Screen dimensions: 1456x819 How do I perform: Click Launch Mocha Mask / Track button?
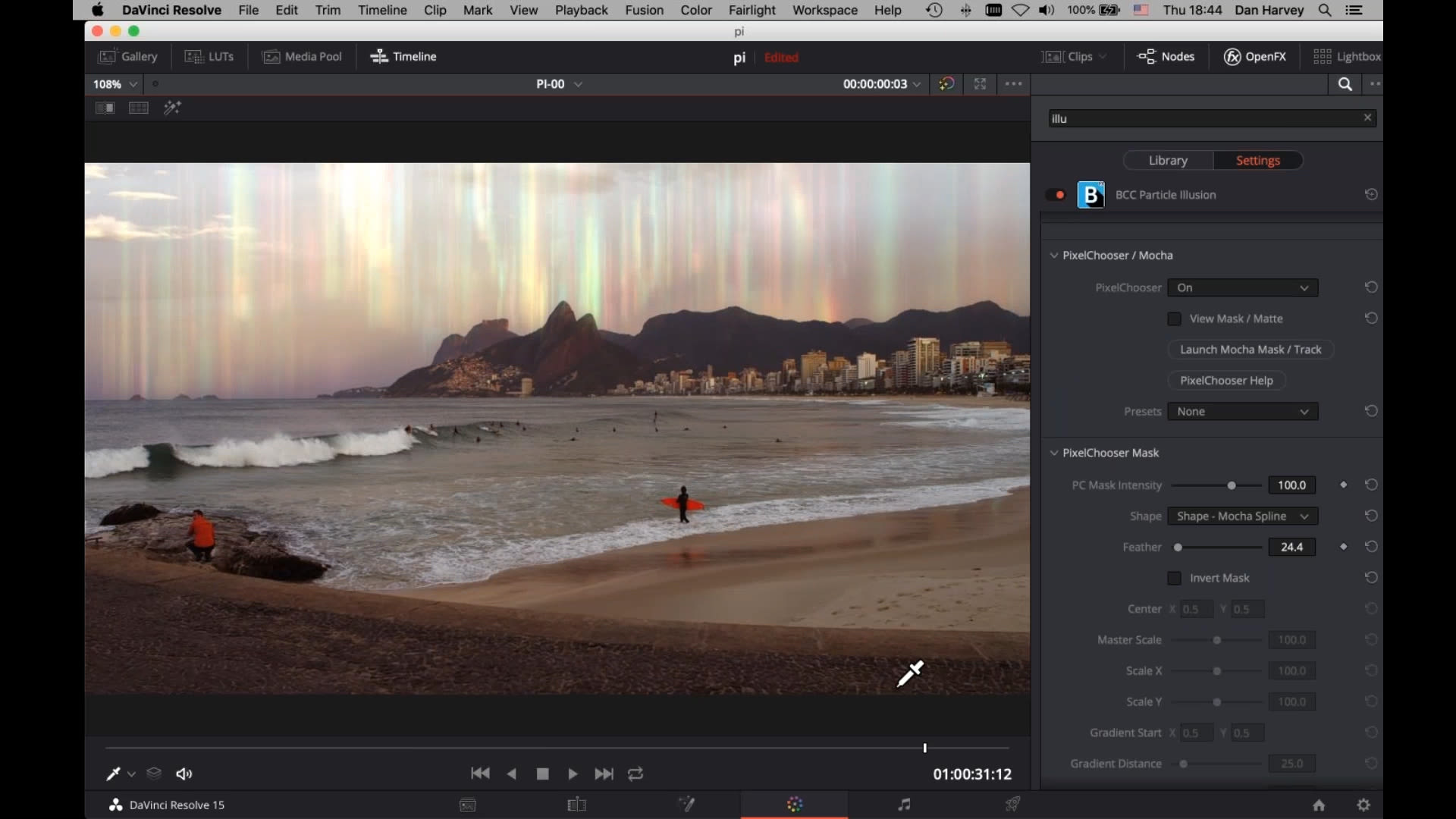(1250, 349)
